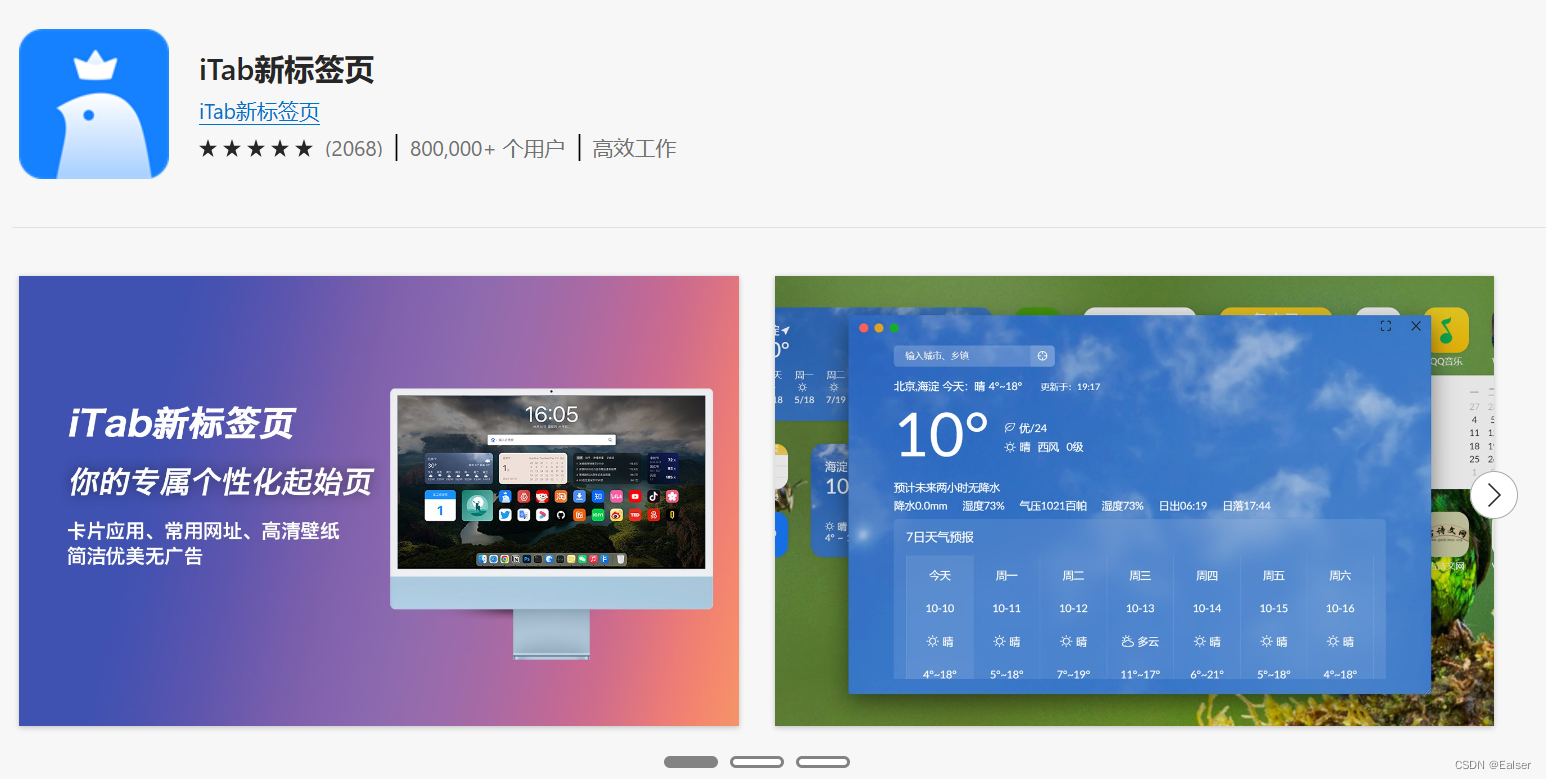Click the QQ音乐 app icon
The width and height of the screenshot is (1546, 779).
1446,330
